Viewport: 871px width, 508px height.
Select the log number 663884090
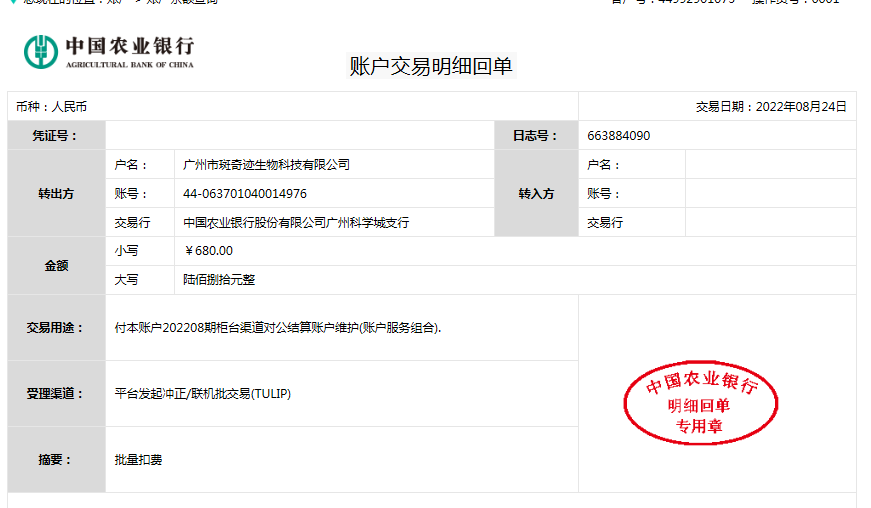click(618, 135)
